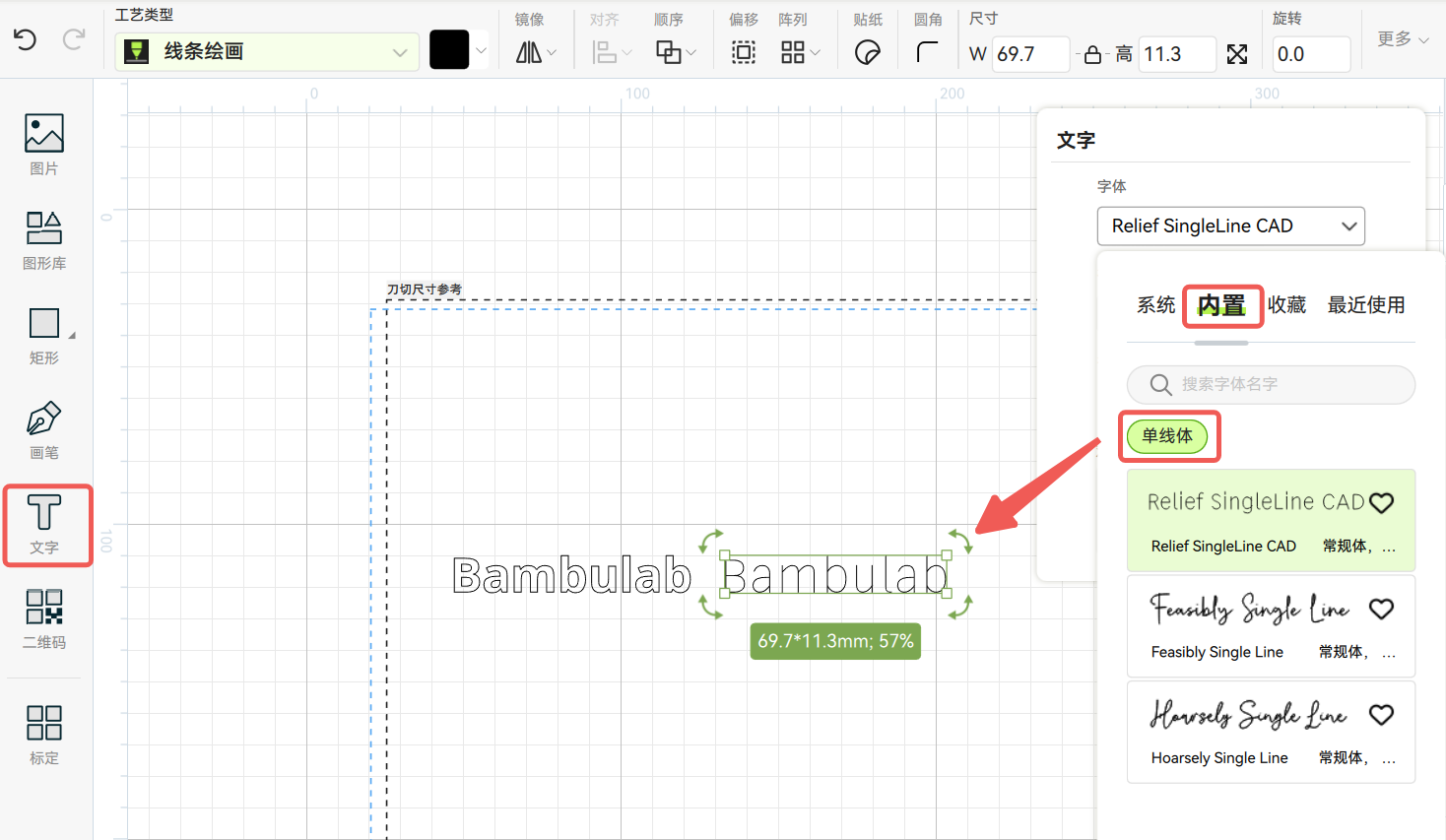This screenshot has width=1446, height=840.
Task: Favorite the Relief SingleLine CAD font
Action: tap(1381, 503)
